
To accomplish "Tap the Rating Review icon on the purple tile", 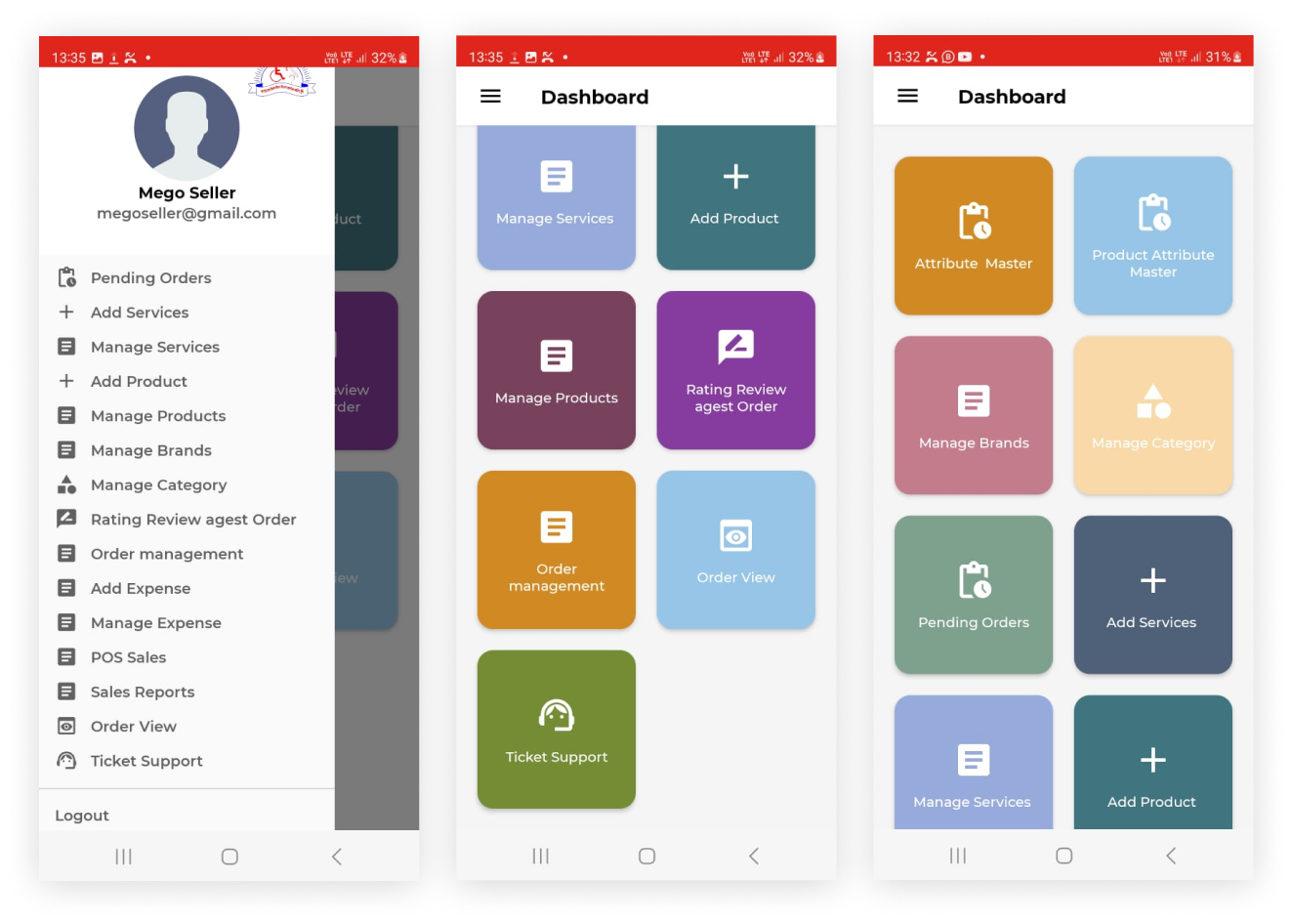I will [x=735, y=347].
